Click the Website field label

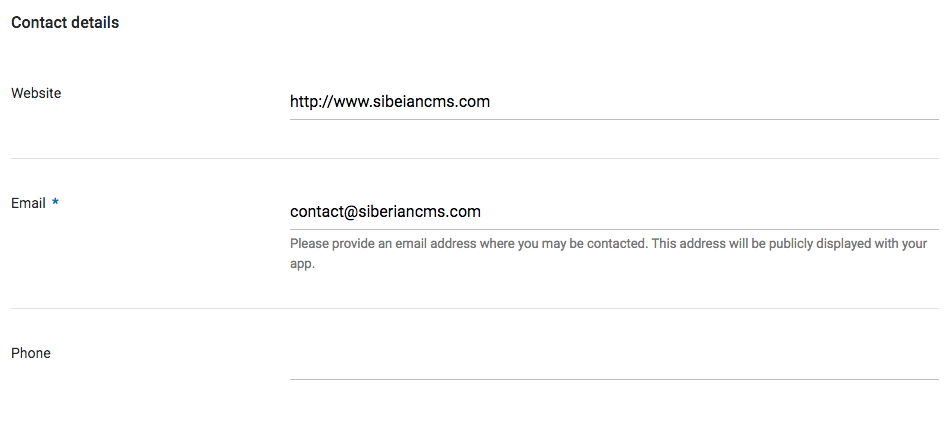(x=36, y=93)
